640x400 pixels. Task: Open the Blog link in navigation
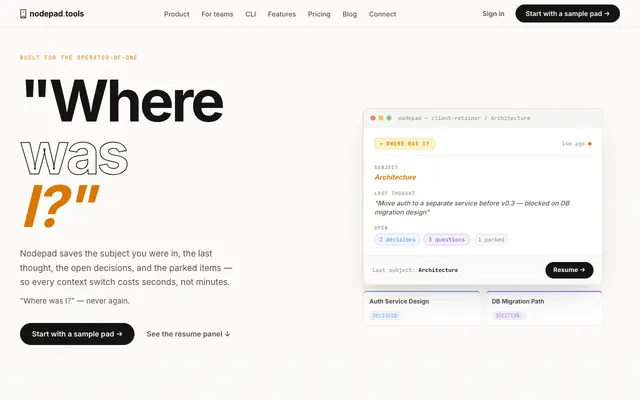point(349,14)
